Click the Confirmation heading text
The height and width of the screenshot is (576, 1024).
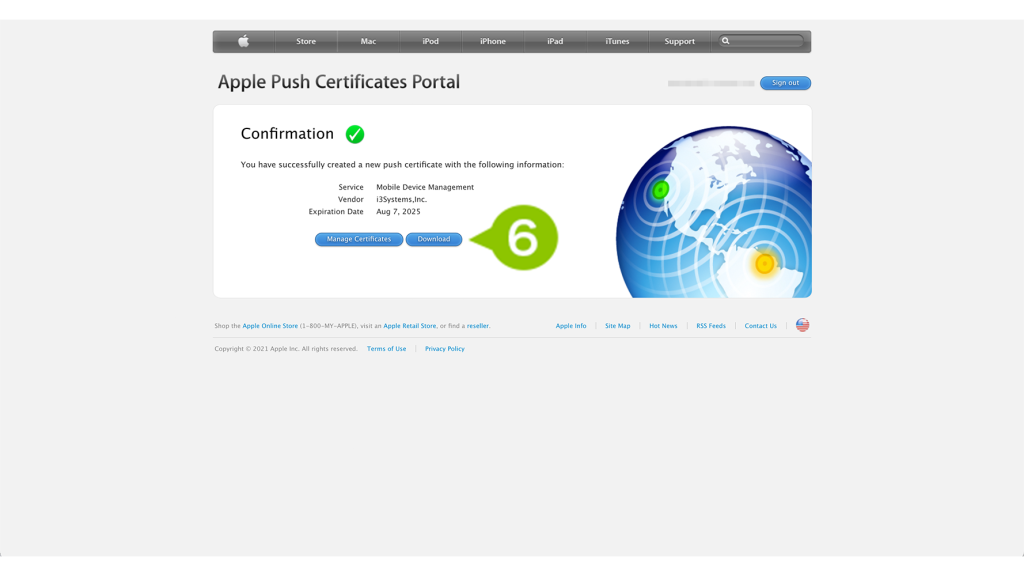click(287, 134)
